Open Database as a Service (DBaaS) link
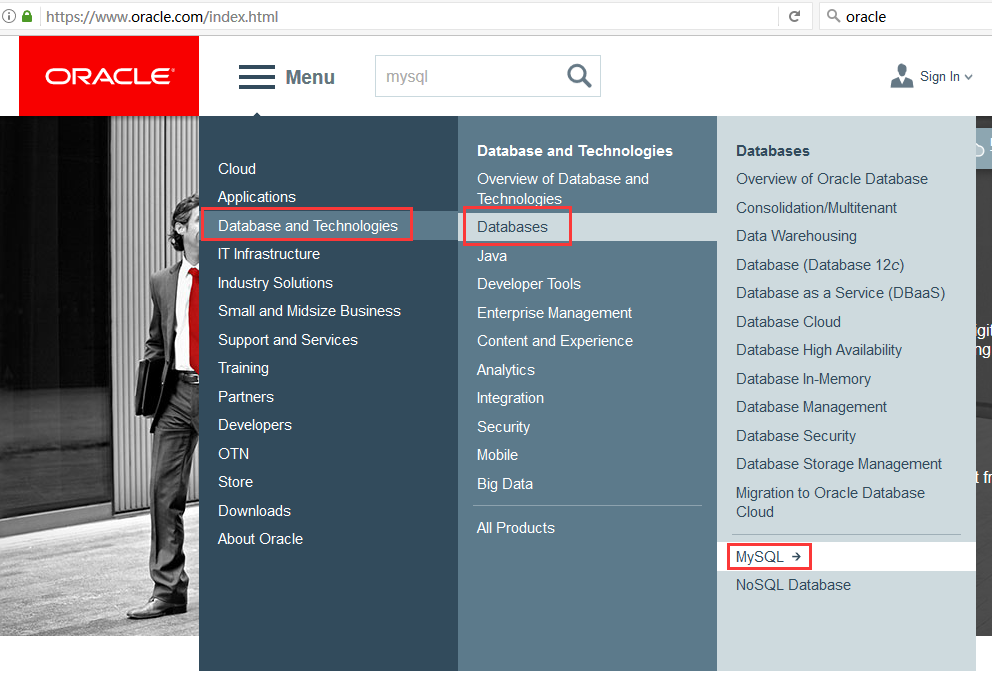992x677 pixels. coord(840,293)
